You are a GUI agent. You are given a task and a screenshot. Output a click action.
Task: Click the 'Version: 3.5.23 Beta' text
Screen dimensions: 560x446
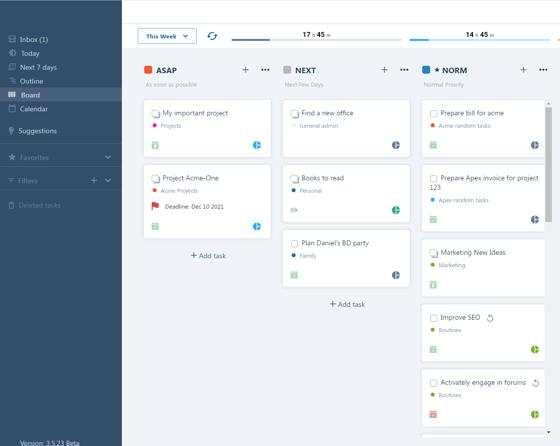(x=49, y=443)
